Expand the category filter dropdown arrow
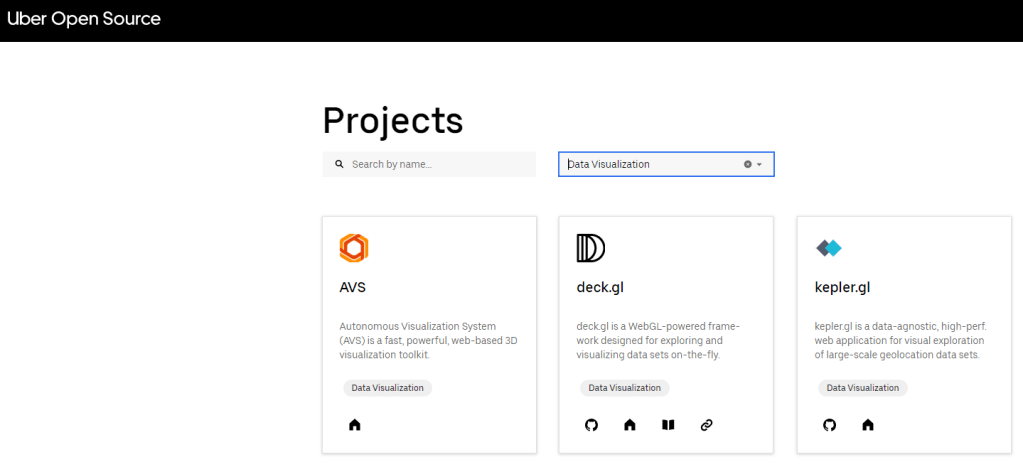 point(760,164)
